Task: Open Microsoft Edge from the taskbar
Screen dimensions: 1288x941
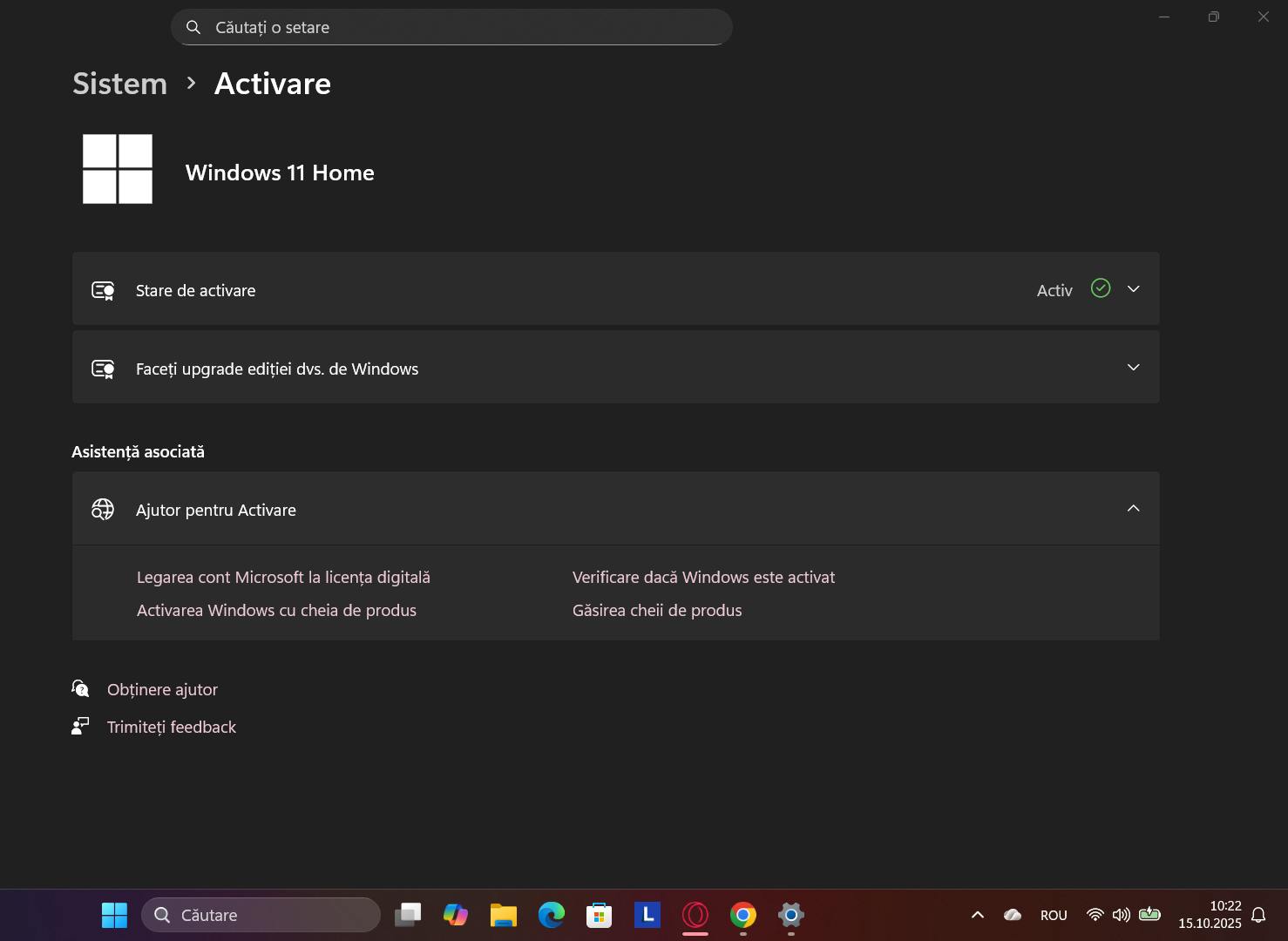Action: [551, 915]
